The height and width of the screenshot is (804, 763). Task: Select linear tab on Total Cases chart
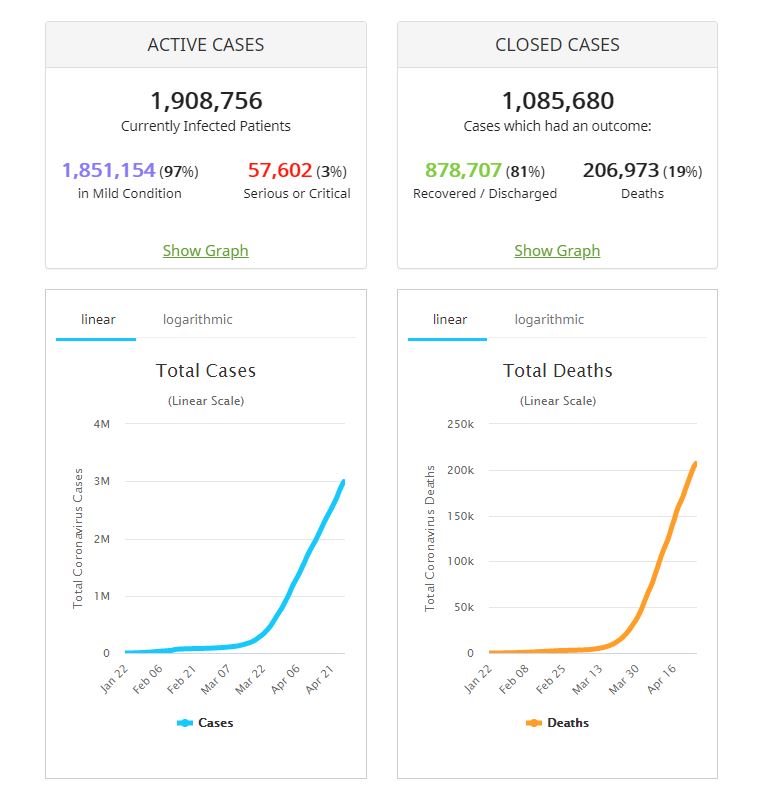(98, 320)
